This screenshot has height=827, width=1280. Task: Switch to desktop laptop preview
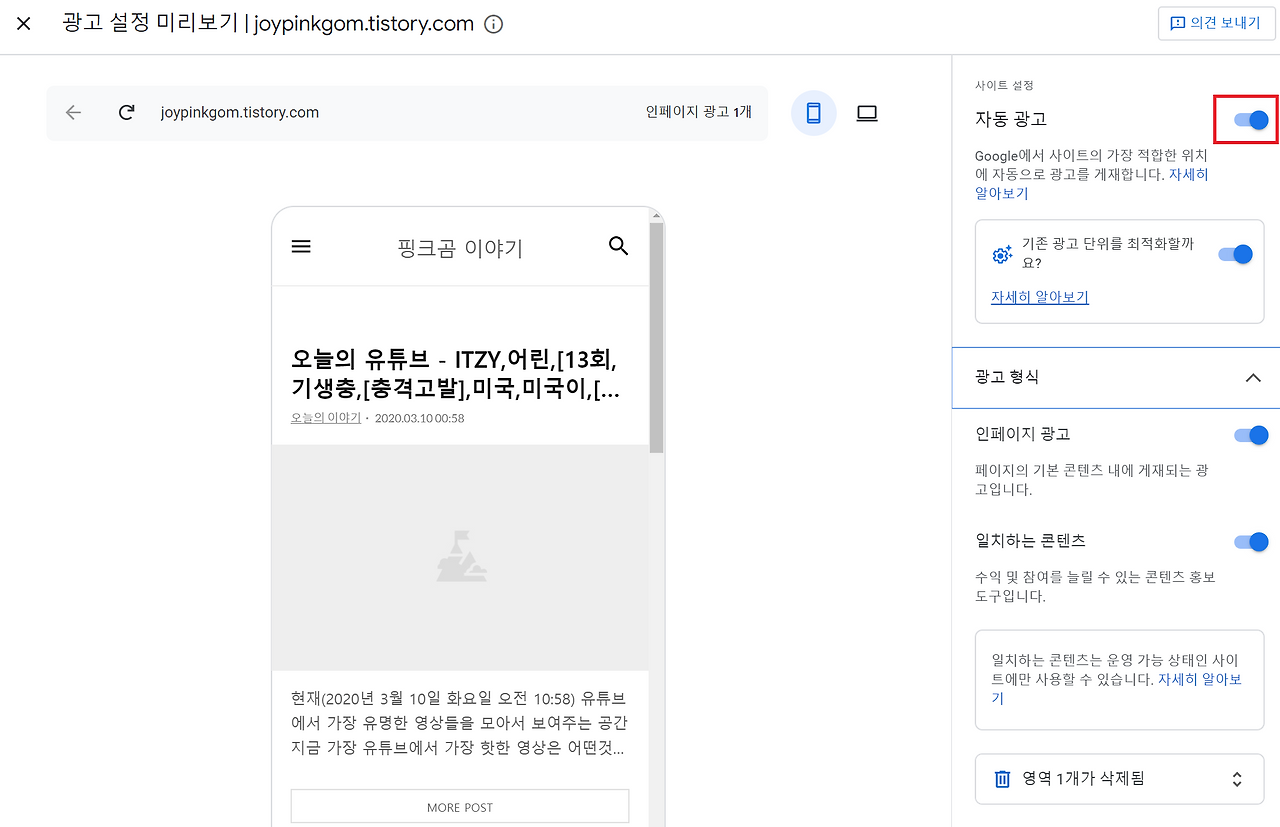pyautogui.click(x=867, y=113)
